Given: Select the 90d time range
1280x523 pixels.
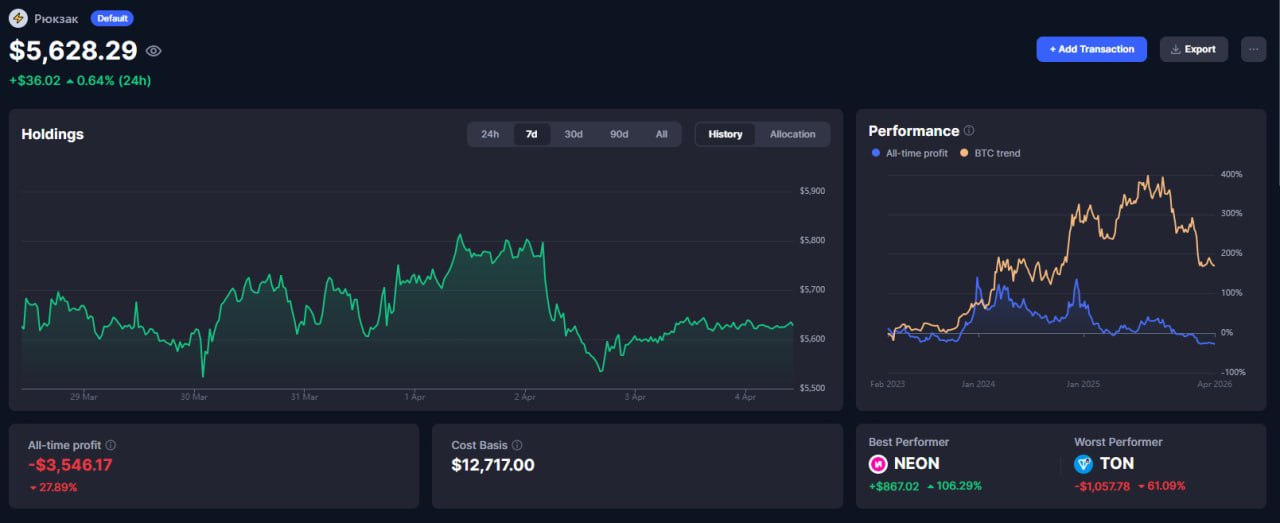Looking at the screenshot, I should [x=619, y=134].
